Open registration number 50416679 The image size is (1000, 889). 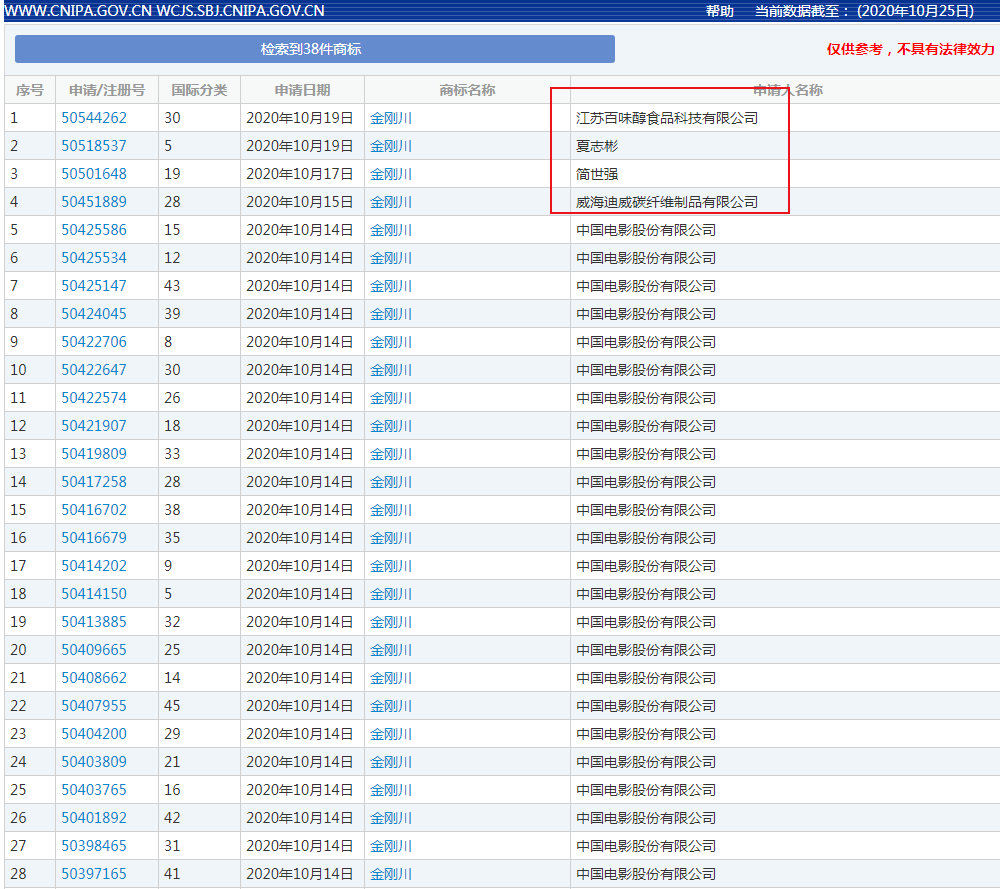point(94,538)
